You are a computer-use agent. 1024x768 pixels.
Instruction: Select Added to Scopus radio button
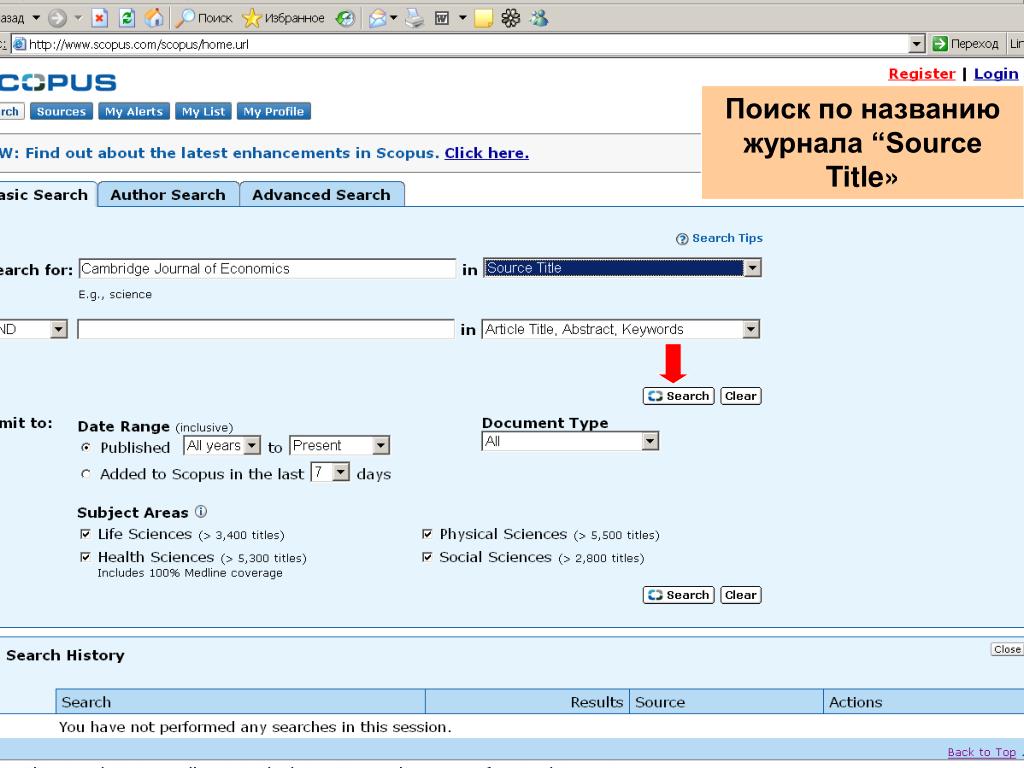[86, 474]
